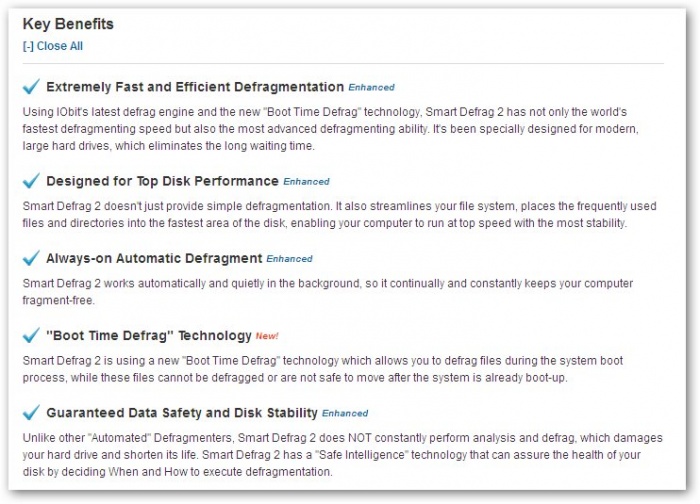Click the Enhanced badge after Guaranteed Data Safety
Viewport: 700px width, 504px height.
pos(345,414)
